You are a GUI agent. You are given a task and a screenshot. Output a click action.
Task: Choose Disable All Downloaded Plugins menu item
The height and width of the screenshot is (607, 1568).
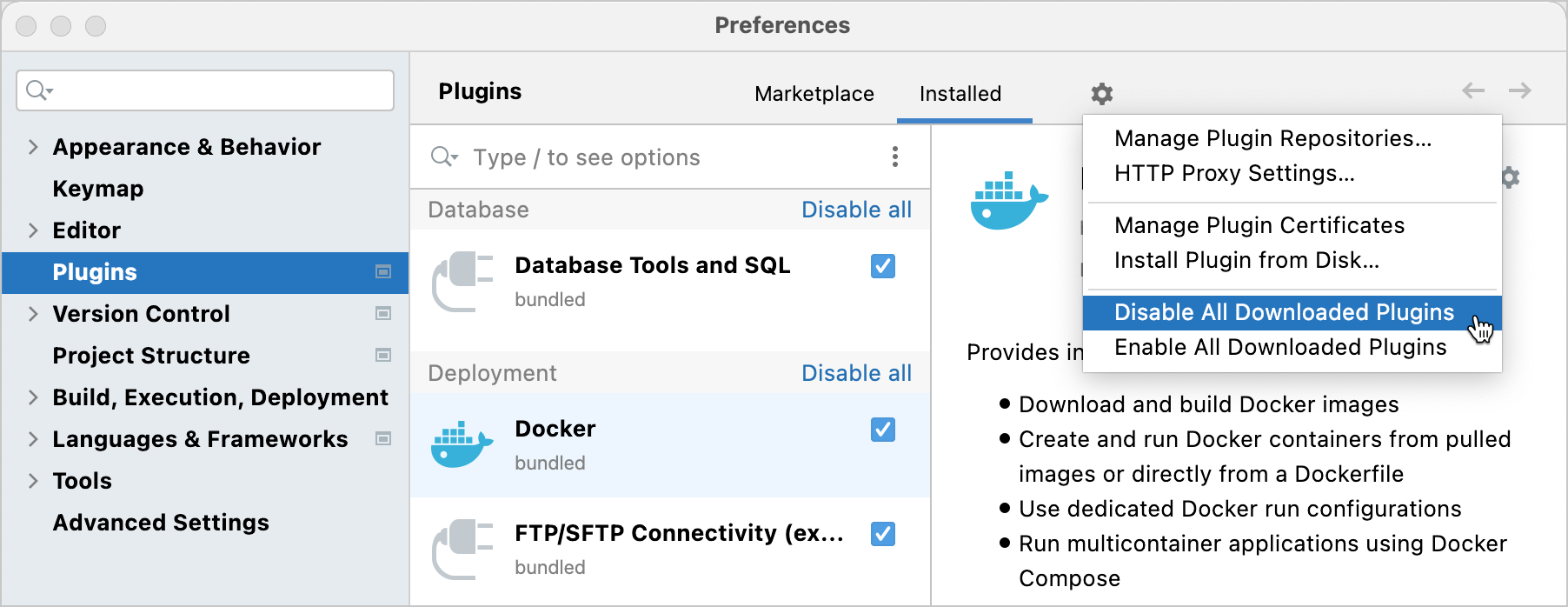1283,312
